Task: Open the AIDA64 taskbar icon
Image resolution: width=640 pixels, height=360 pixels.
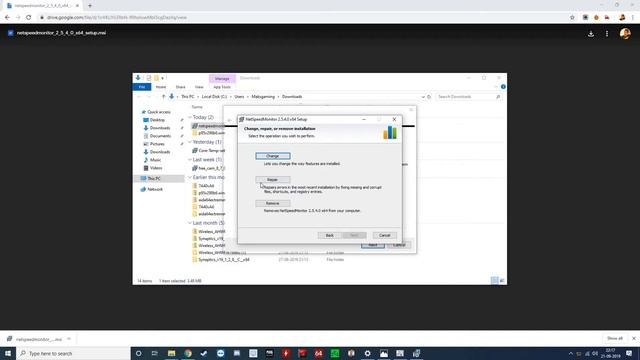Action: [318, 353]
